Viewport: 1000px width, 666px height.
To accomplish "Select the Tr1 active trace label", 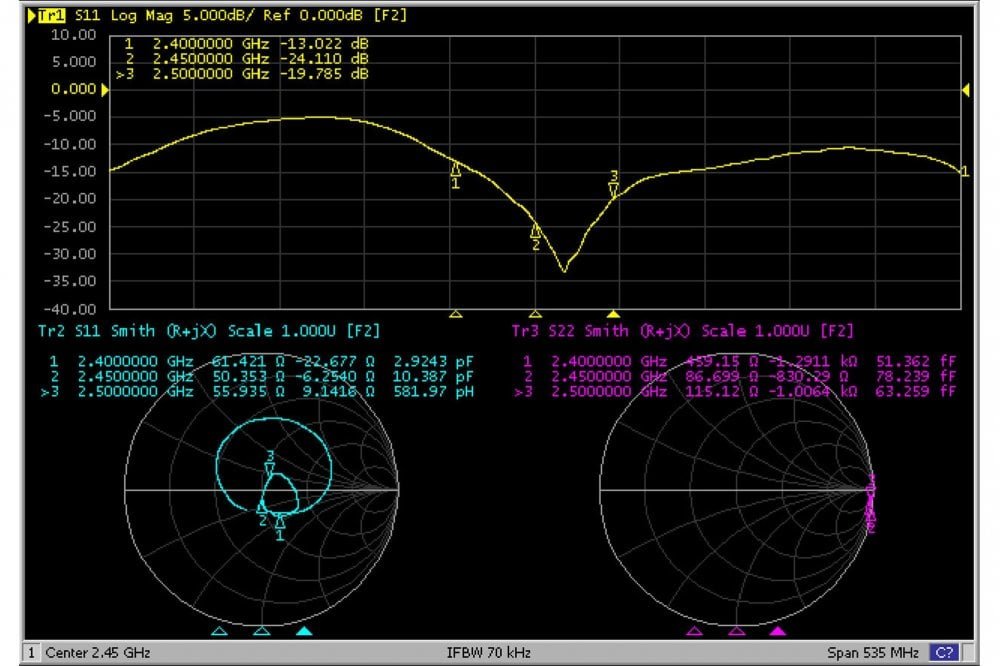I will click(x=51, y=15).
